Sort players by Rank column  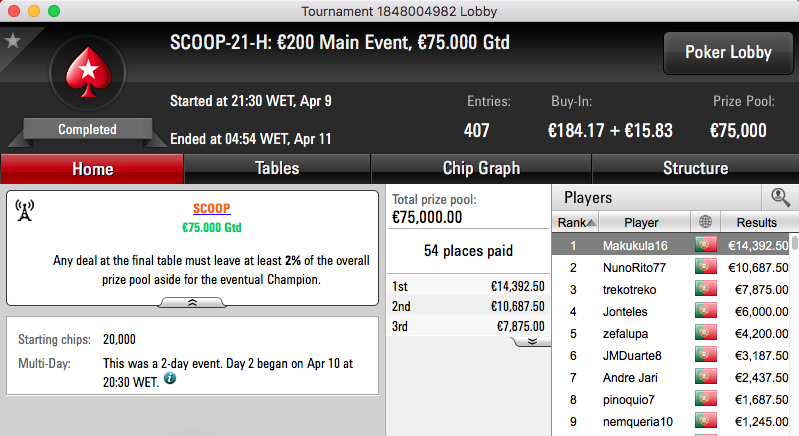pos(576,223)
